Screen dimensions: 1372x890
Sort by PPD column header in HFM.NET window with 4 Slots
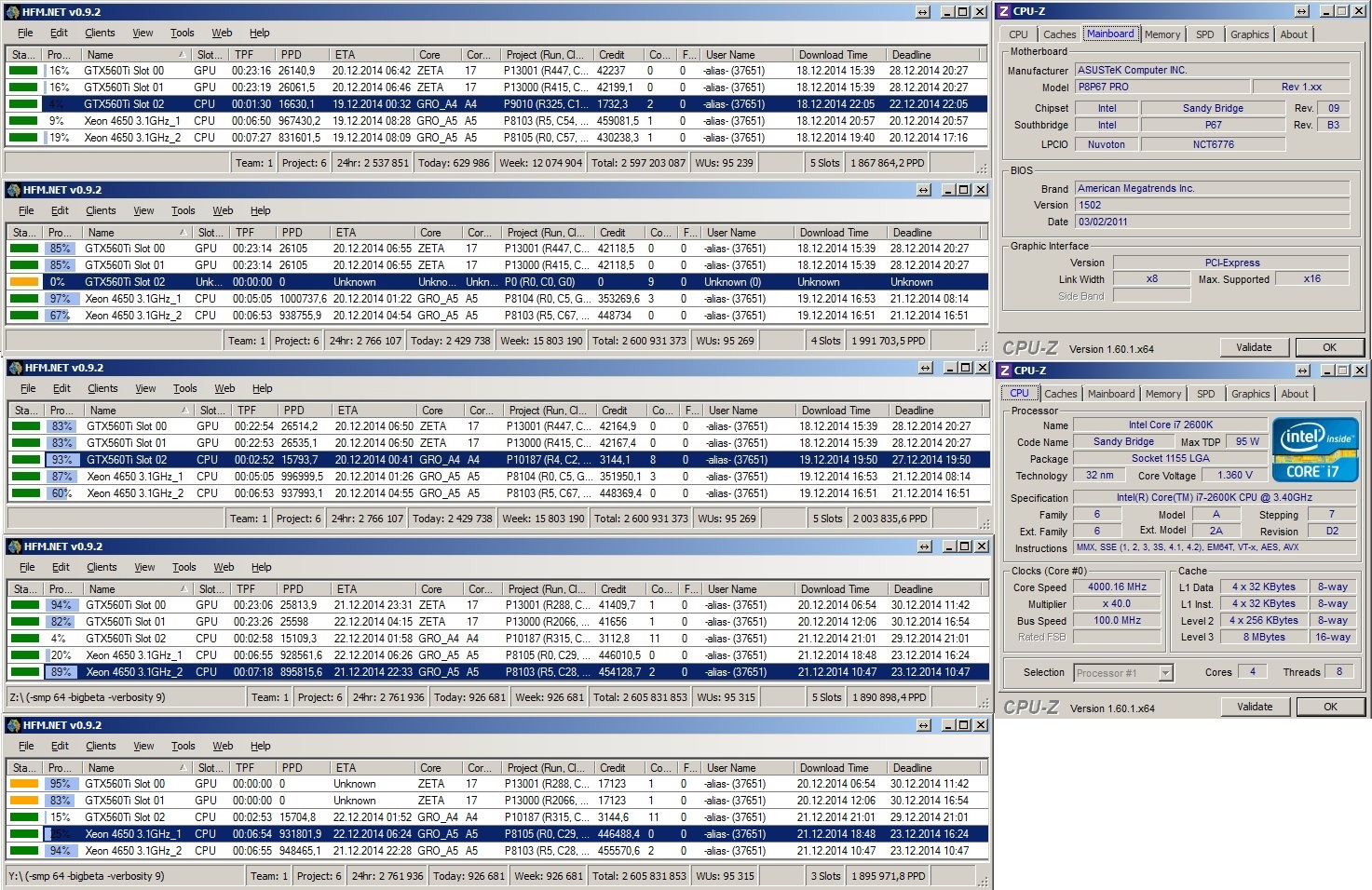click(306, 233)
